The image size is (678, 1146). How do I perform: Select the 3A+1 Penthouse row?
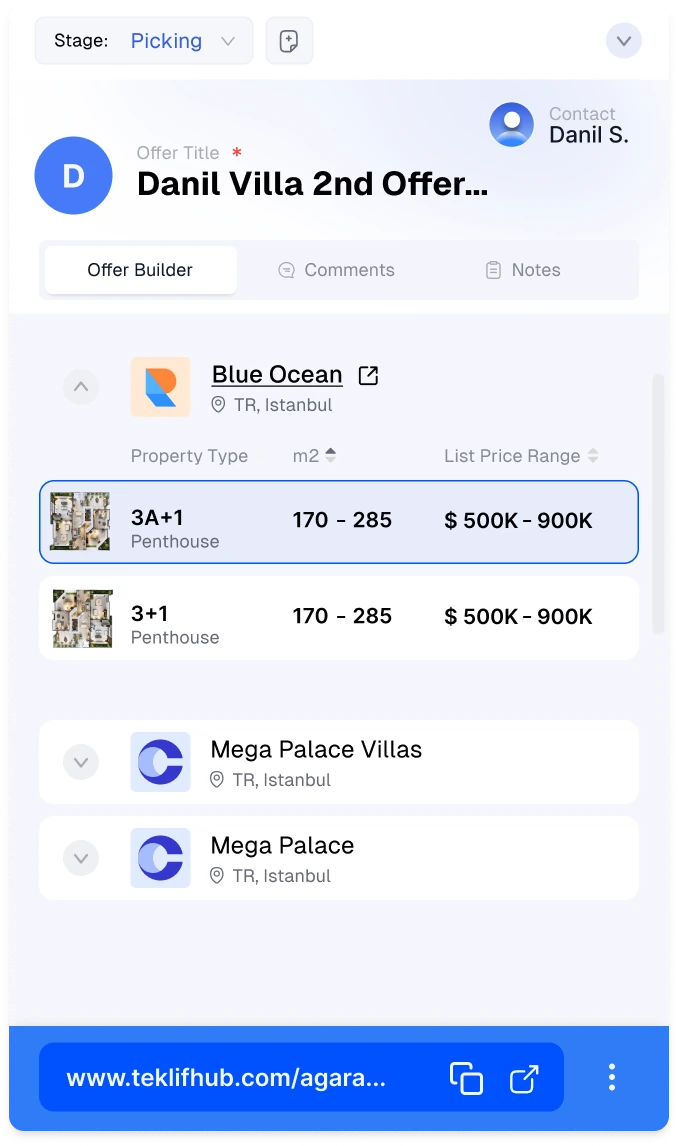338,521
